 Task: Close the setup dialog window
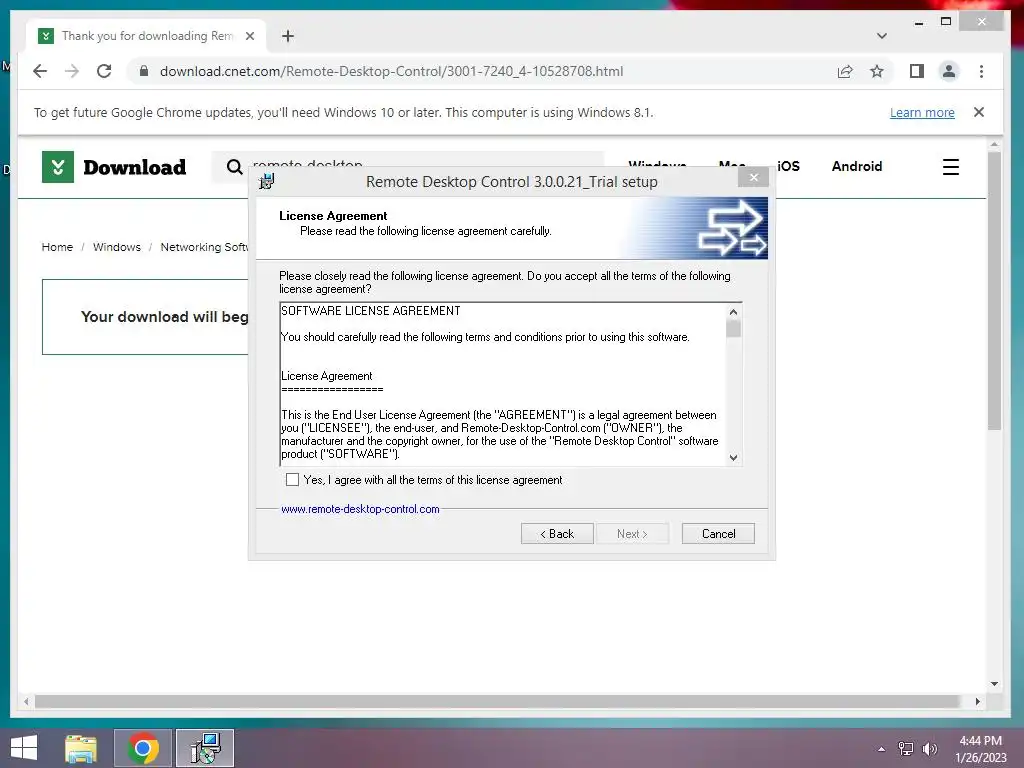(x=754, y=178)
